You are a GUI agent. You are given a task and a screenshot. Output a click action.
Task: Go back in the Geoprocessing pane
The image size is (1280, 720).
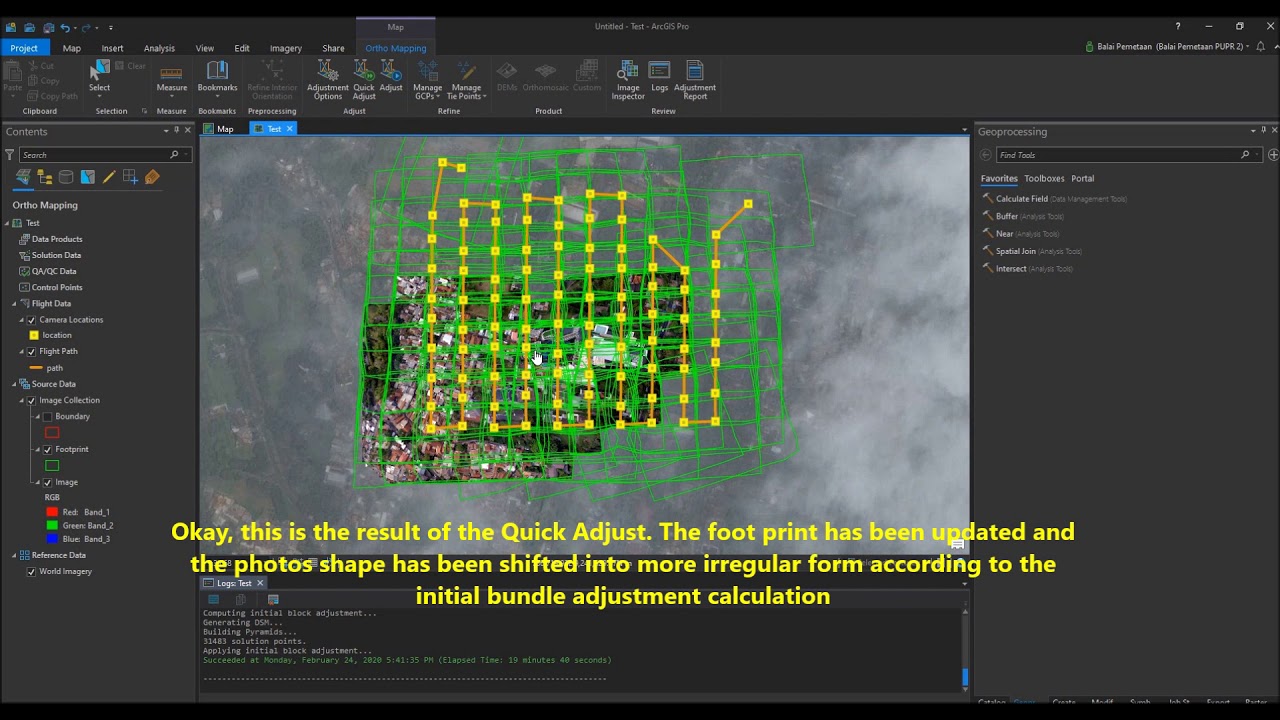click(x=985, y=155)
